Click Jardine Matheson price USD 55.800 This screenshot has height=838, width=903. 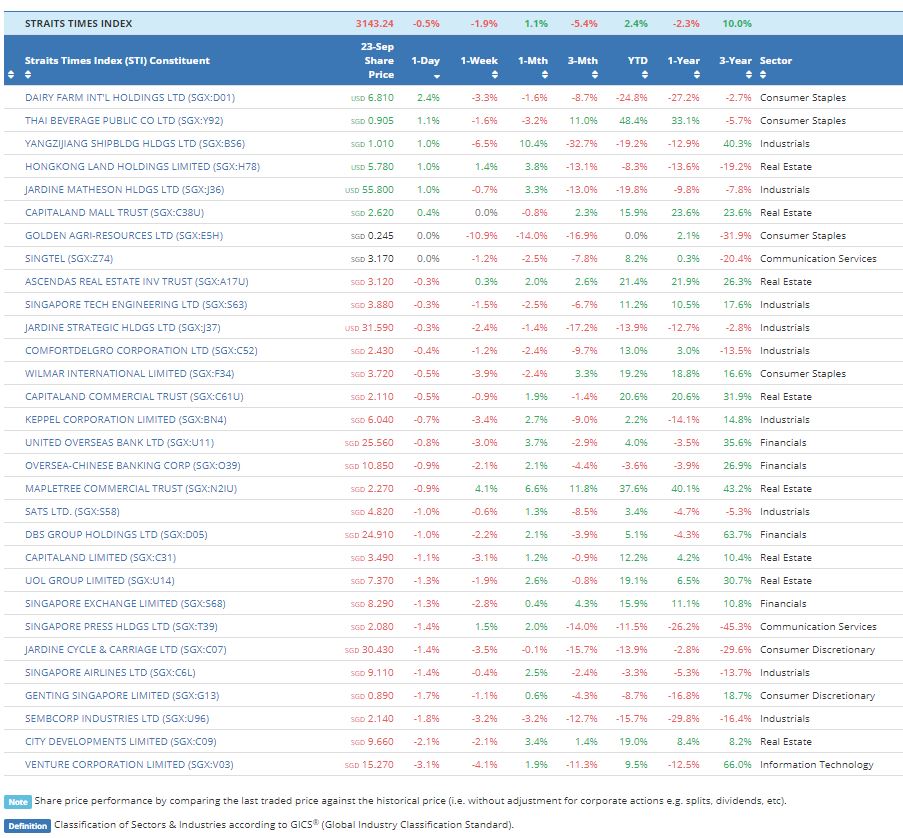(369, 190)
